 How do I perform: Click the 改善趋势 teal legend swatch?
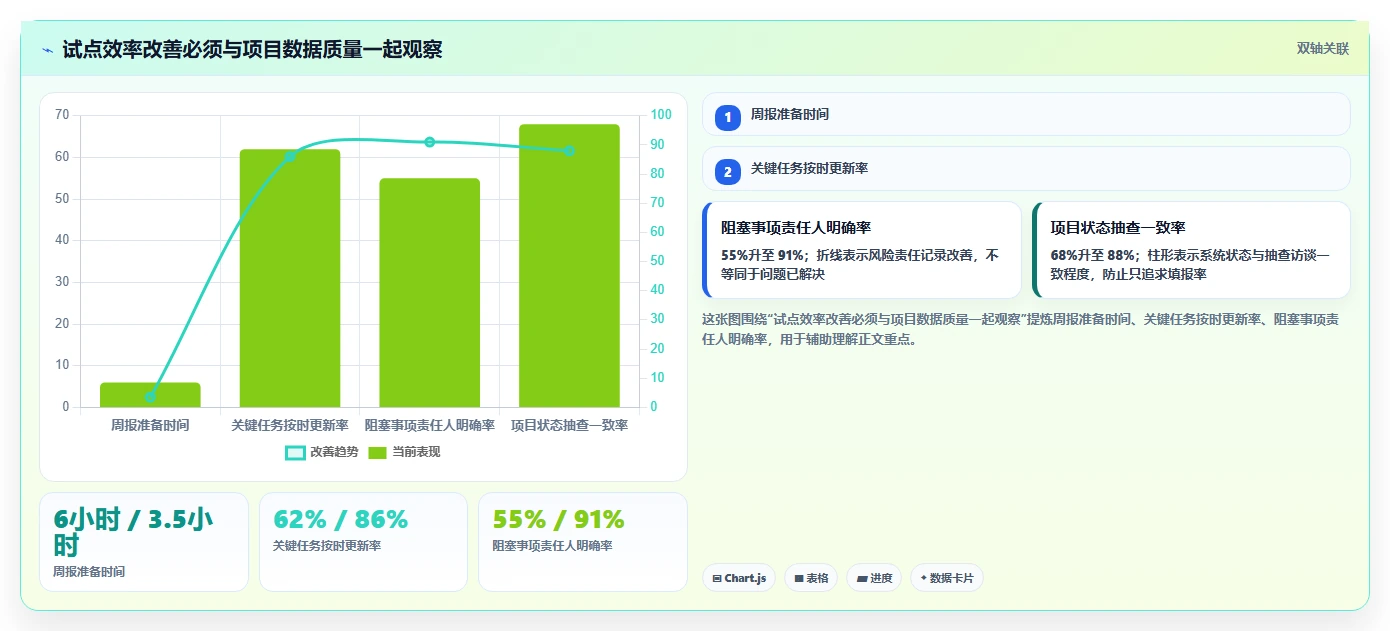click(295, 452)
